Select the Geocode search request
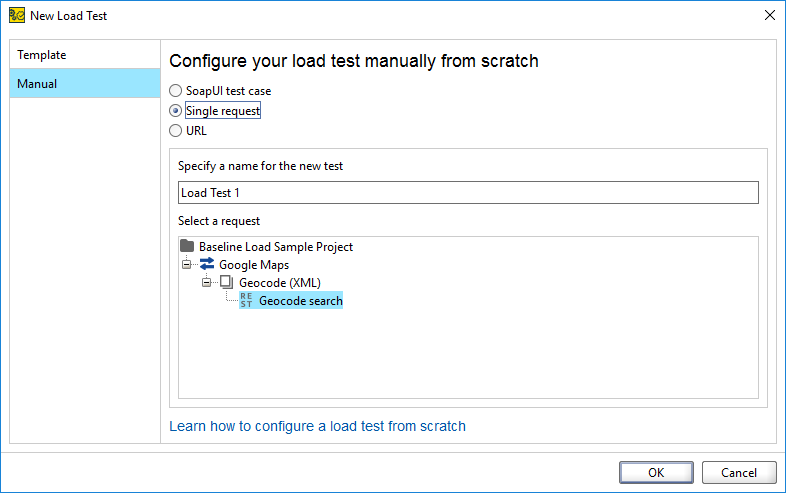The height and width of the screenshot is (493, 786). (301, 300)
